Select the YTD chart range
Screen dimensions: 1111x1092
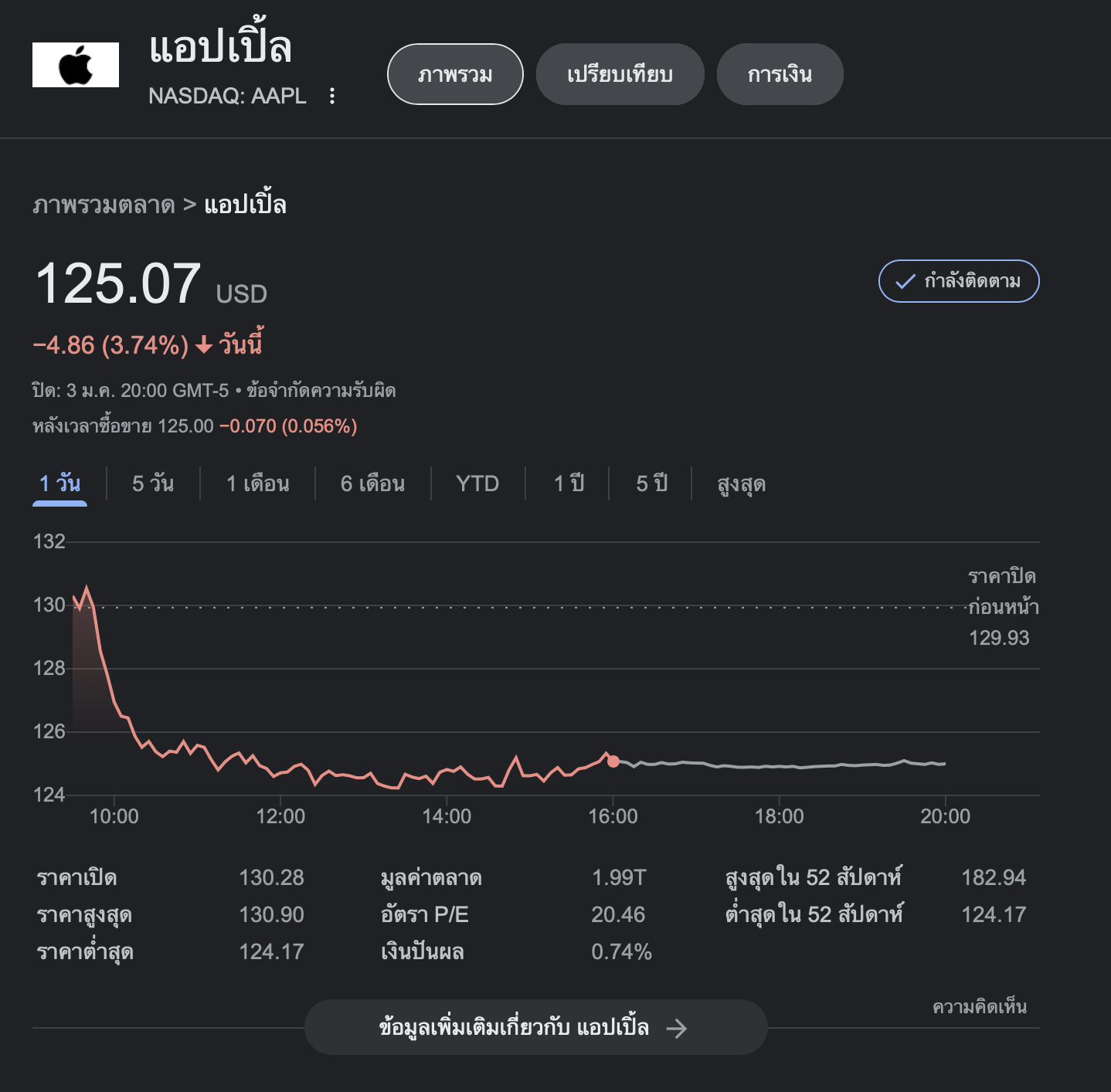pos(477,483)
